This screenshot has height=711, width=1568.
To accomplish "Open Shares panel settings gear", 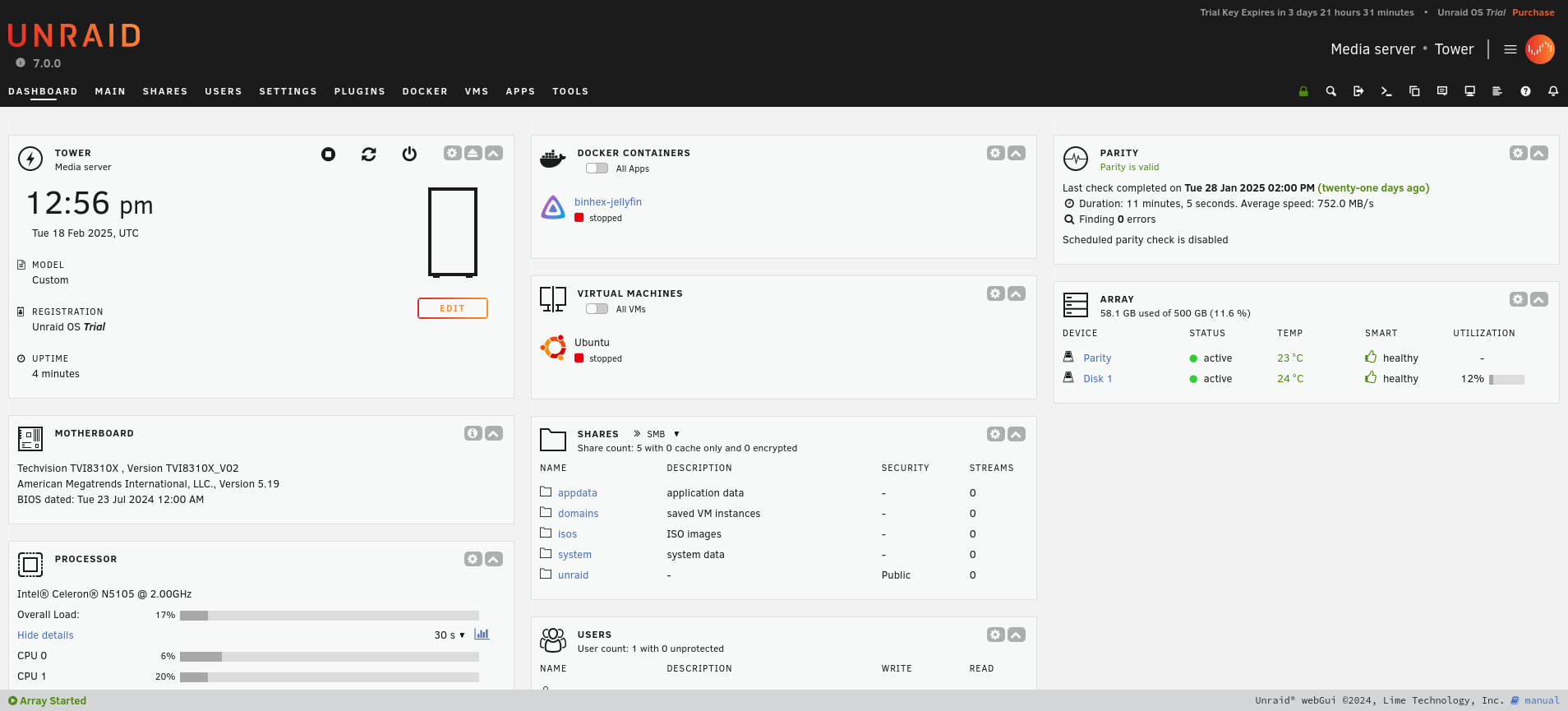I will 995,434.
